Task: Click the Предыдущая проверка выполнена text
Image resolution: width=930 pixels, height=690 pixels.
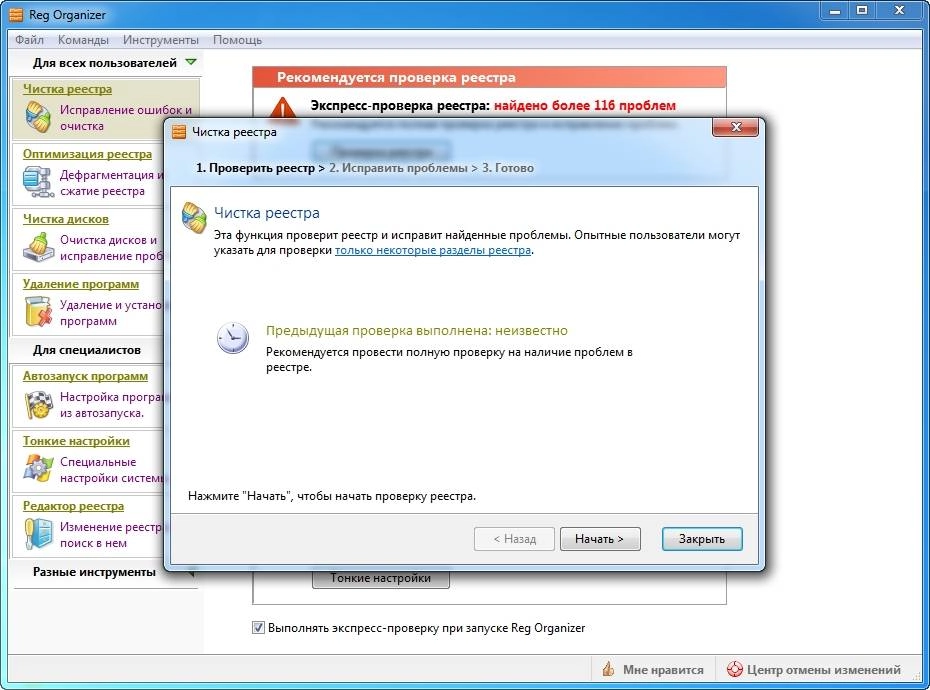Action: [416, 330]
